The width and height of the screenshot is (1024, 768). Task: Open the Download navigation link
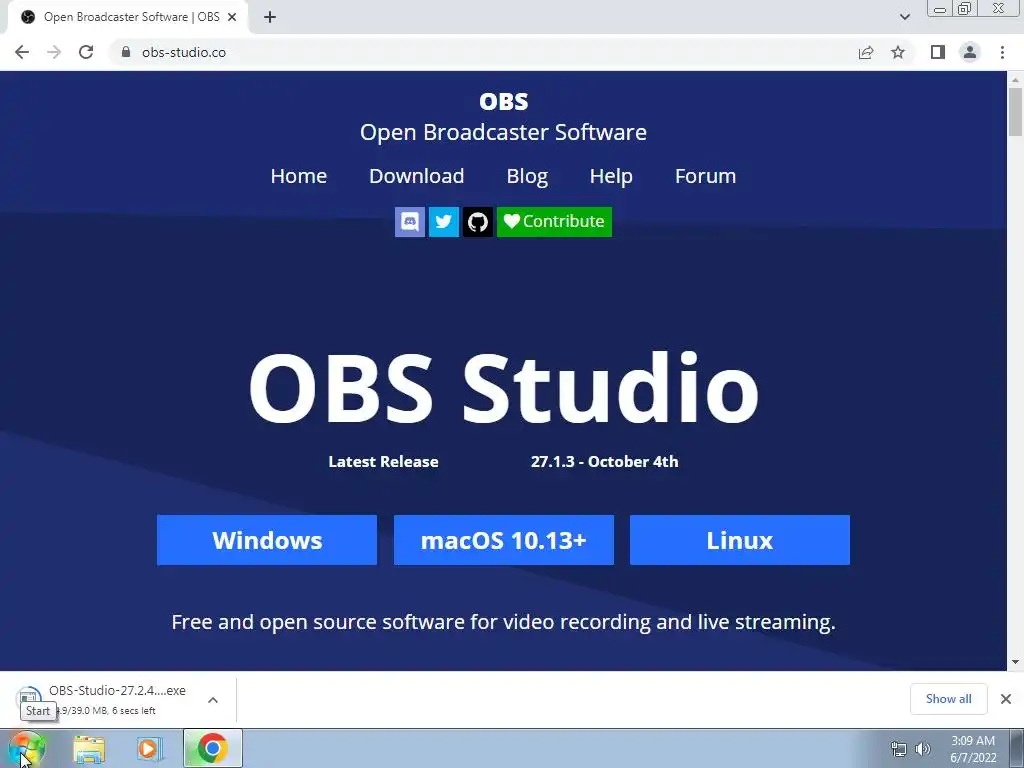(x=417, y=176)
